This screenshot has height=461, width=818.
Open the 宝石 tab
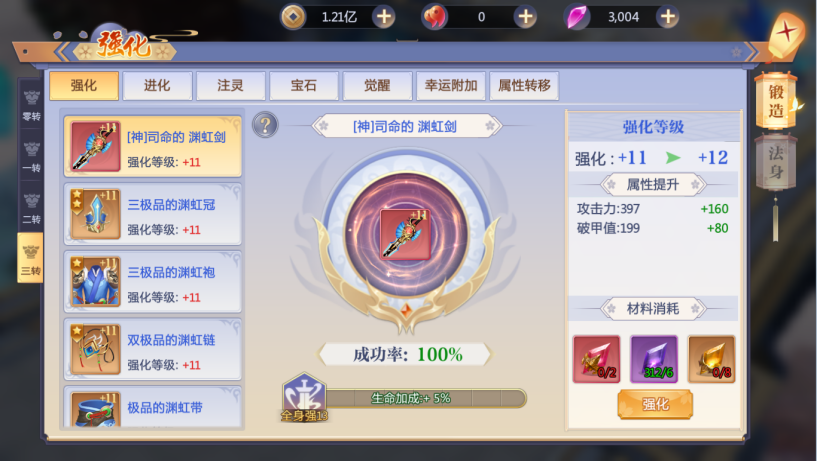[x=304, y=86]
